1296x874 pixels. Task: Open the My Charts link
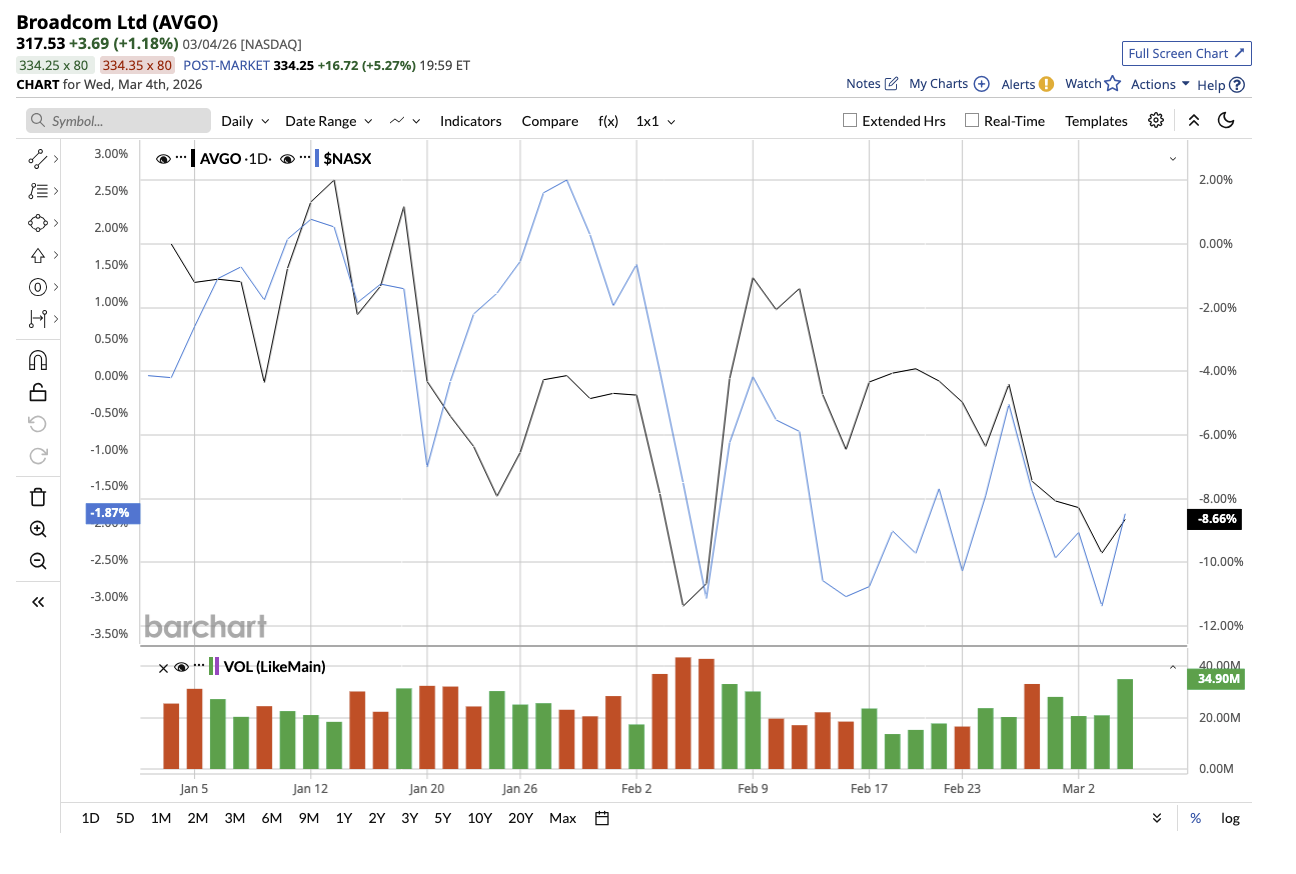tap(939, 84)
